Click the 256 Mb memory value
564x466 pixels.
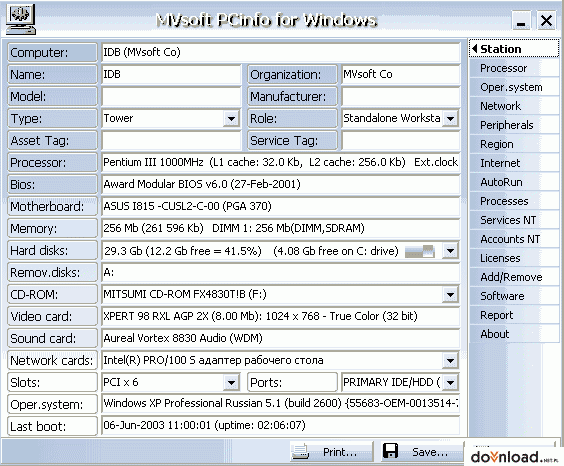coord(281,228)
